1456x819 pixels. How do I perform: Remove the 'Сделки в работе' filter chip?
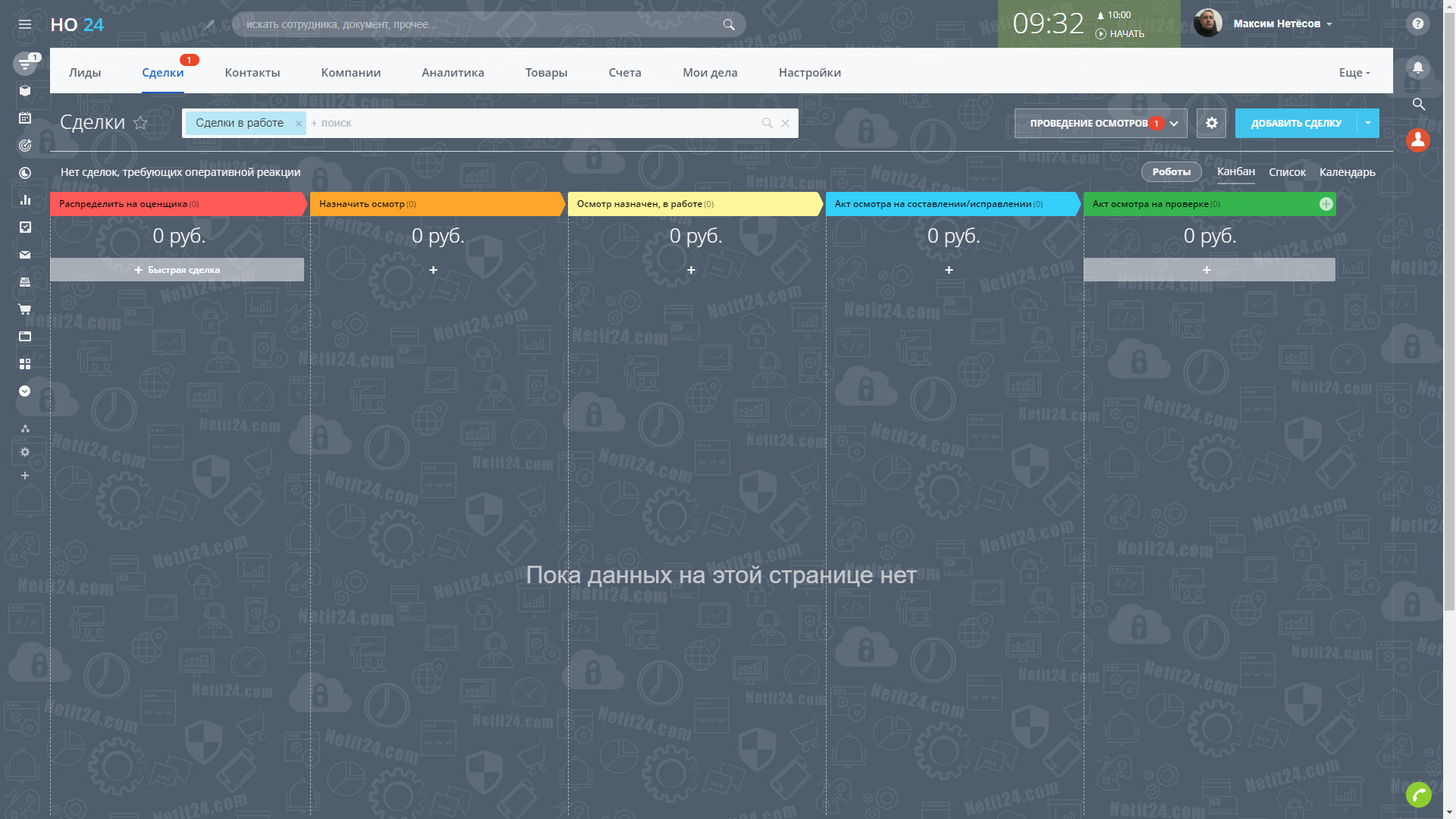(299, 124)
